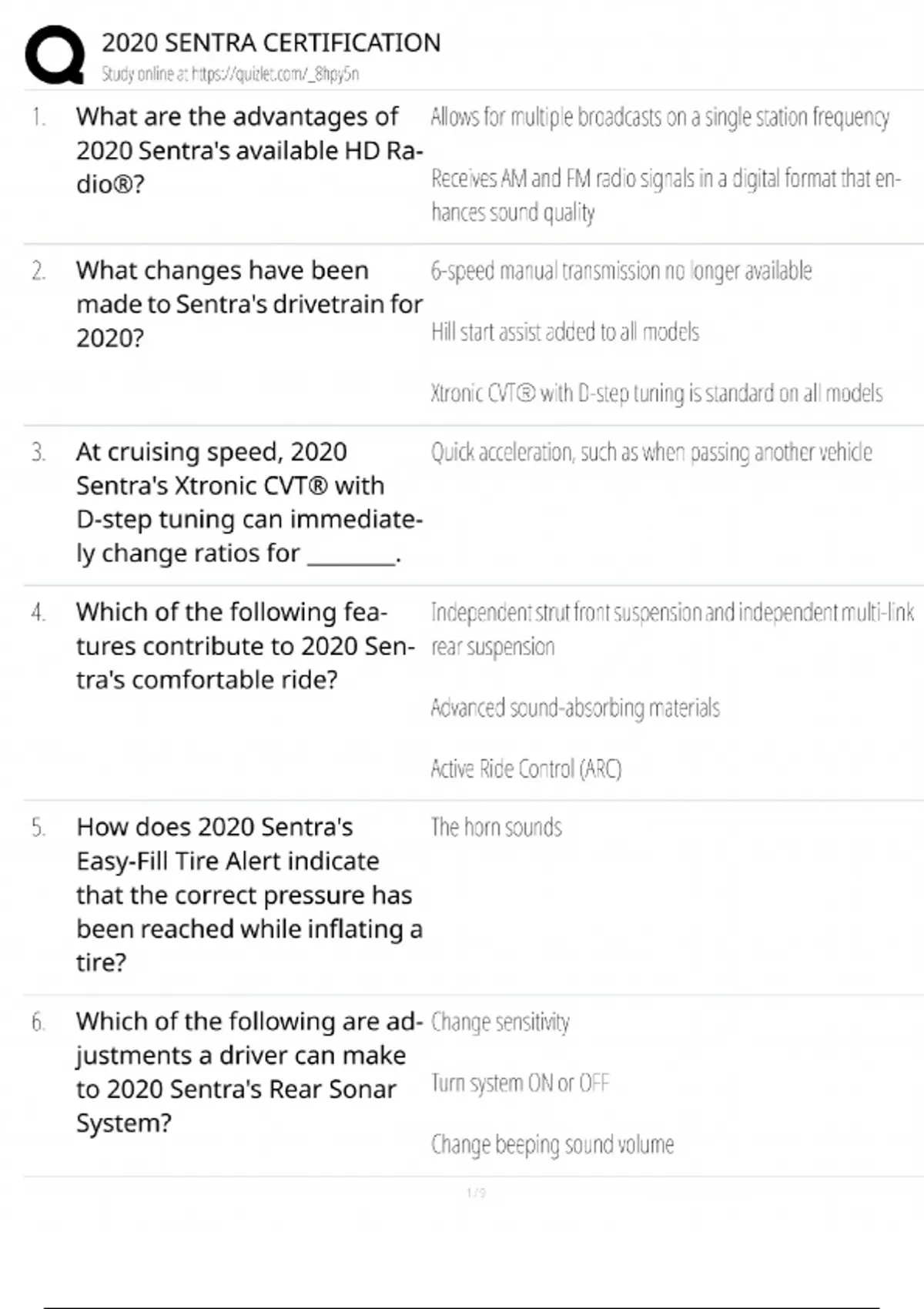Click the Active Ride Control (ARC) answer
Image resolution: width=924 pixels, height=1309 pixels.
(x=526, y=768)
